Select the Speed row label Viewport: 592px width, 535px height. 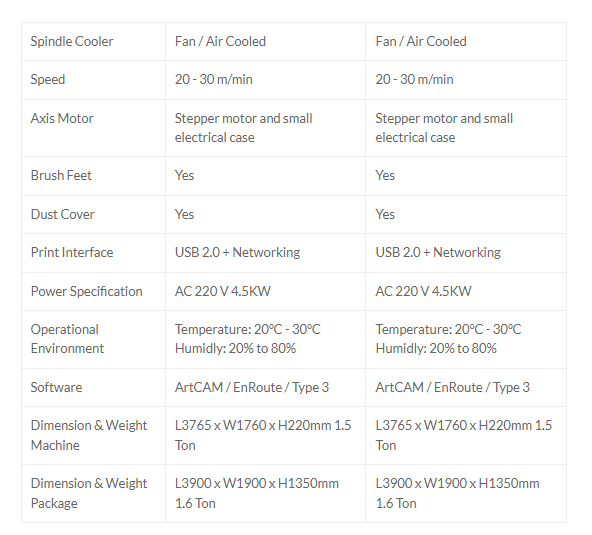[x=48, y=80]
